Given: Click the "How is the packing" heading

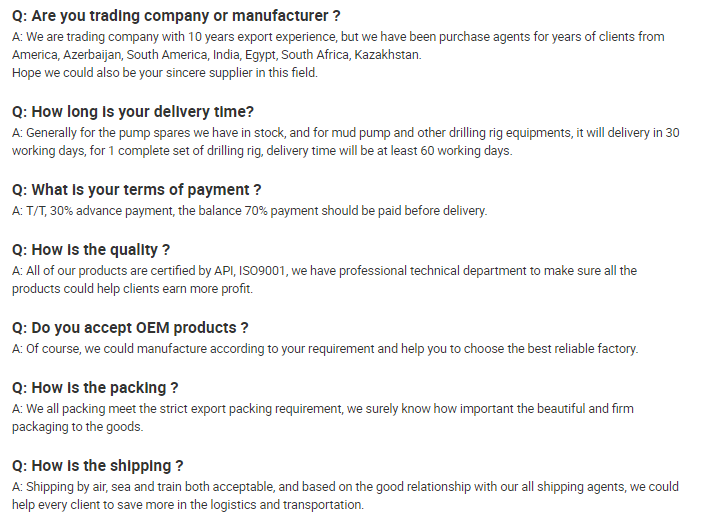Looking at the screenshot, I should 95,388.
